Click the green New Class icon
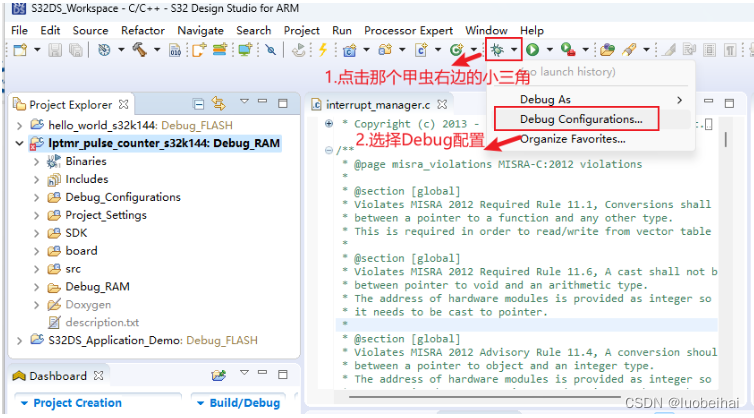Image resolution: width=754 pixels, height=418 pixels. coord(456,50)
